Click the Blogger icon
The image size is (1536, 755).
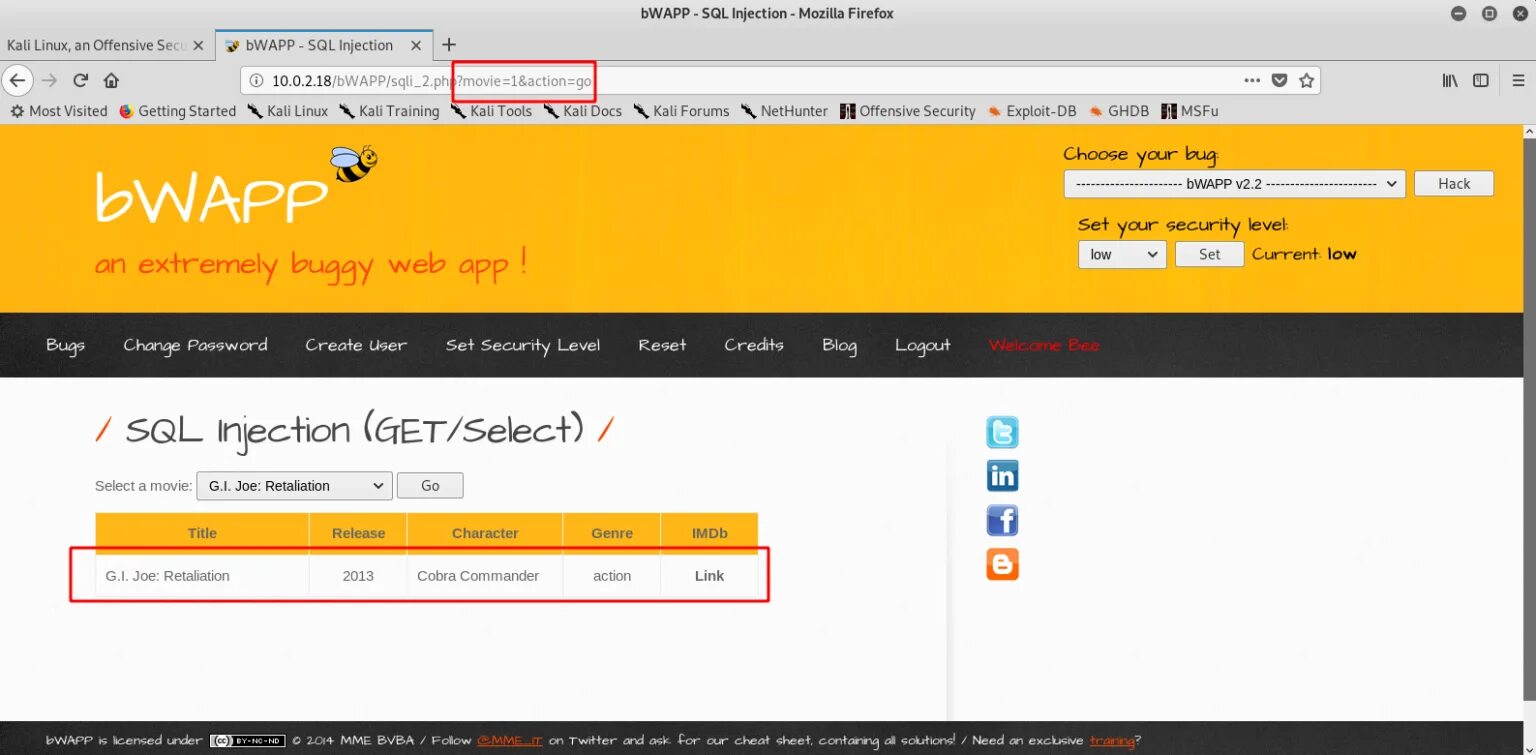(x=1002, y=565)
